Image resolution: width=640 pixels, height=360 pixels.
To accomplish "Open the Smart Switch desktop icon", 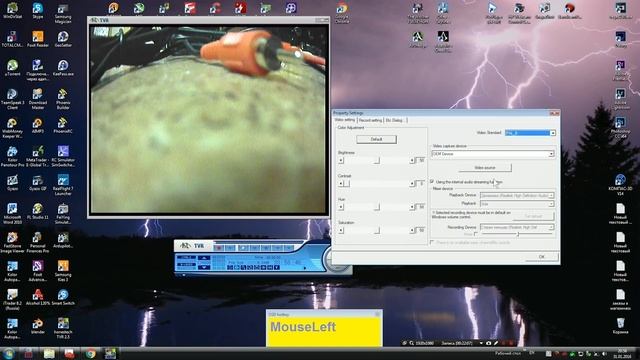I will 63,297.
